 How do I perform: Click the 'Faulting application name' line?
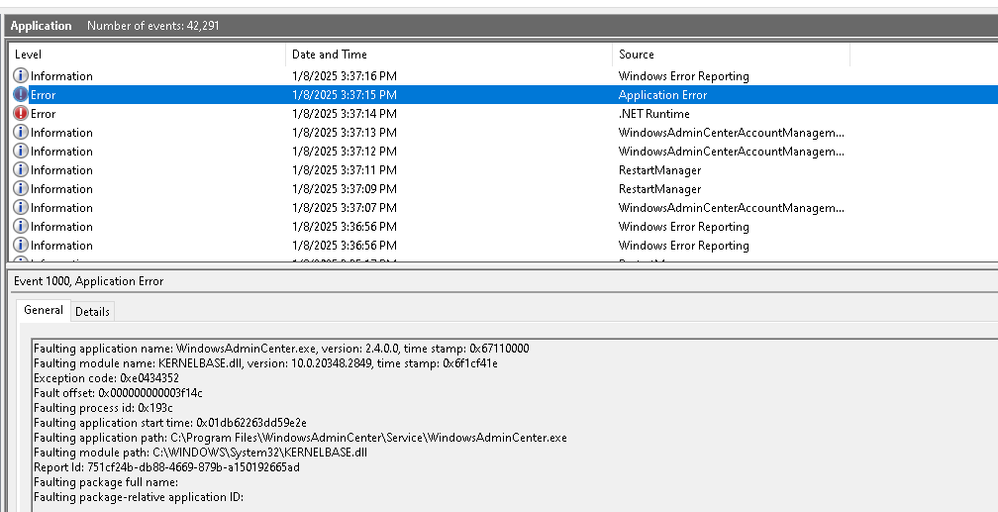[281, 348]
